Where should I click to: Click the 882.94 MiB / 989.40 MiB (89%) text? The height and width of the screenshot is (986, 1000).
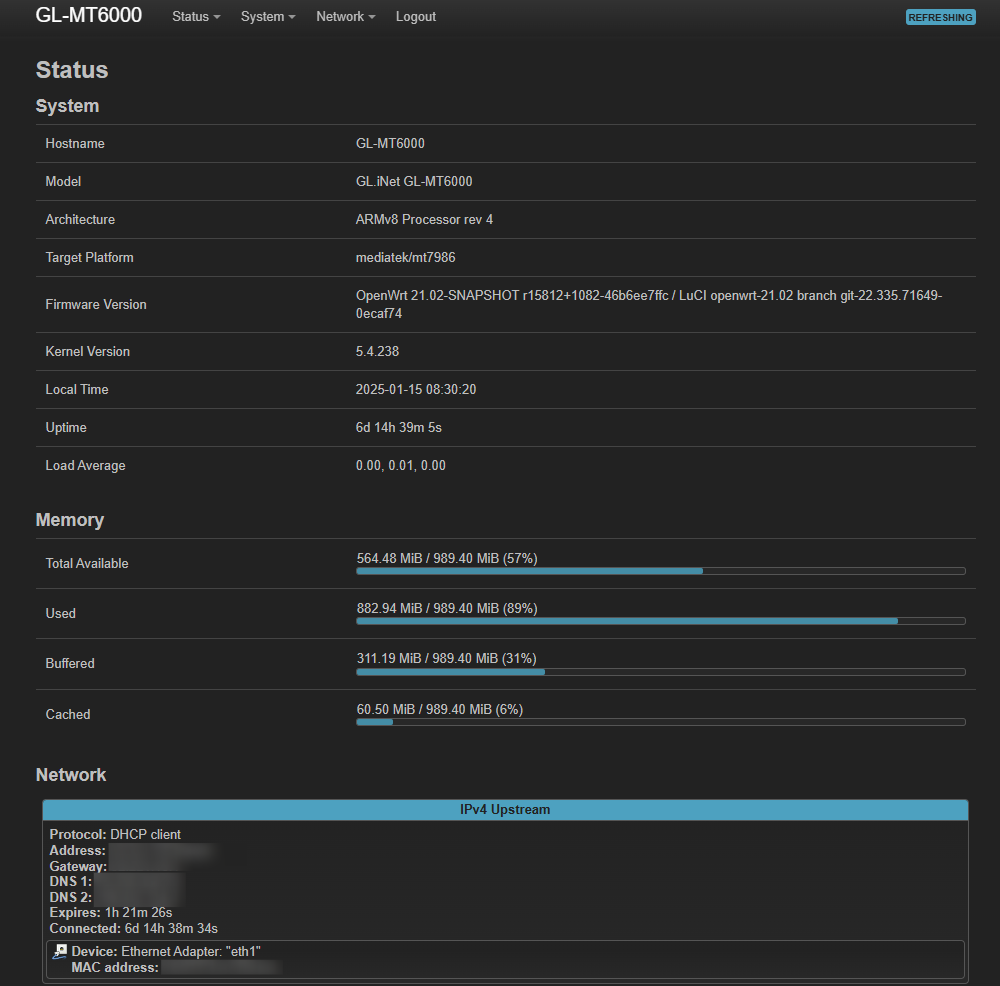[x=447, y=608]
